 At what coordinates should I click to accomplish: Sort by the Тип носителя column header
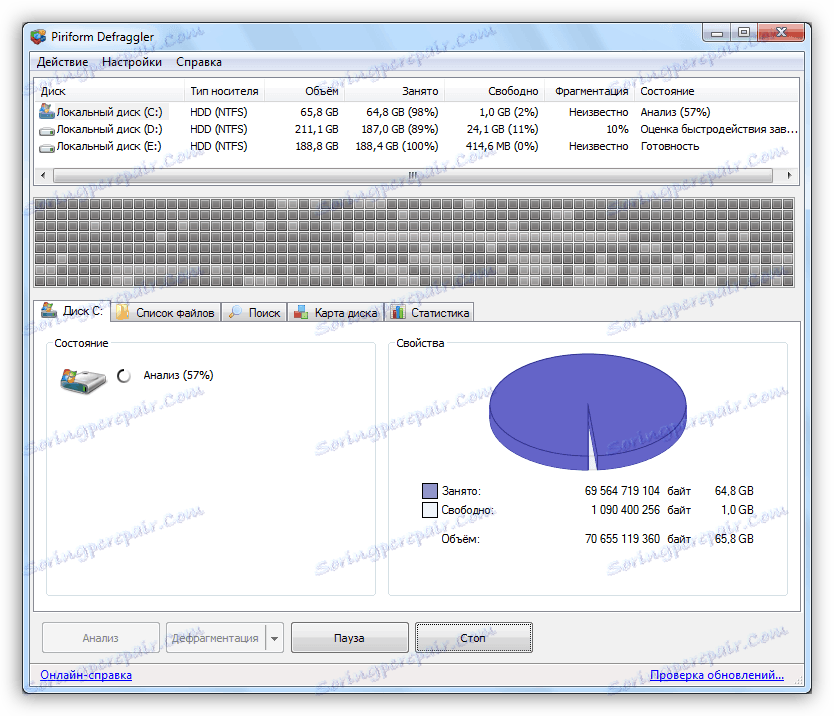[x=224, y=91]
